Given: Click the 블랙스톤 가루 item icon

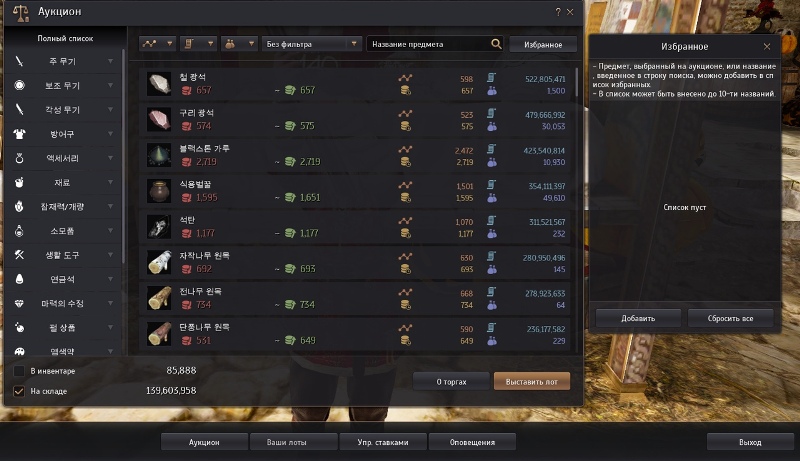Looking at the screenshot, I should click(x=159, y=156).
